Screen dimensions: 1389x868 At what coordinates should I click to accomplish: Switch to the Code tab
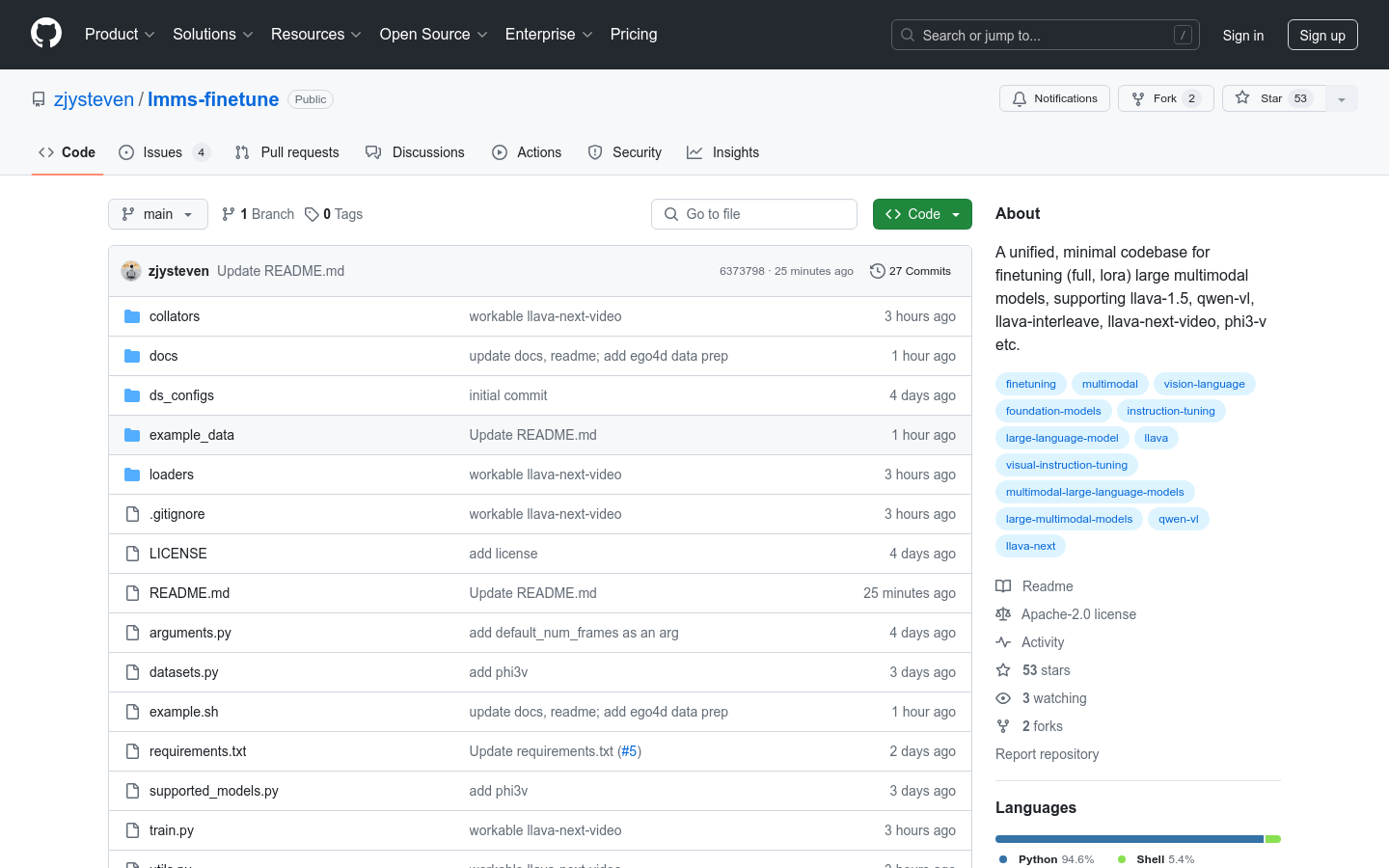tap(68, 152)
